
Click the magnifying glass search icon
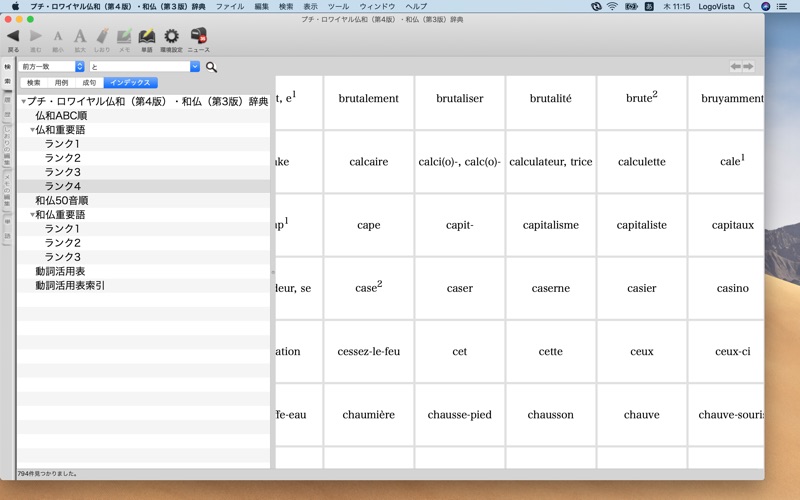[211, 67]
